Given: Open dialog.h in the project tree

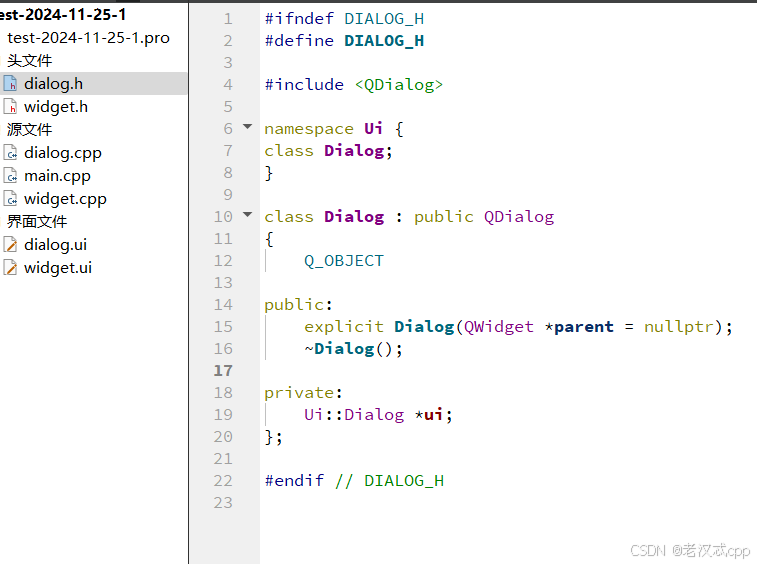Looking at the screenshot, I should click(x=53, y=84).
